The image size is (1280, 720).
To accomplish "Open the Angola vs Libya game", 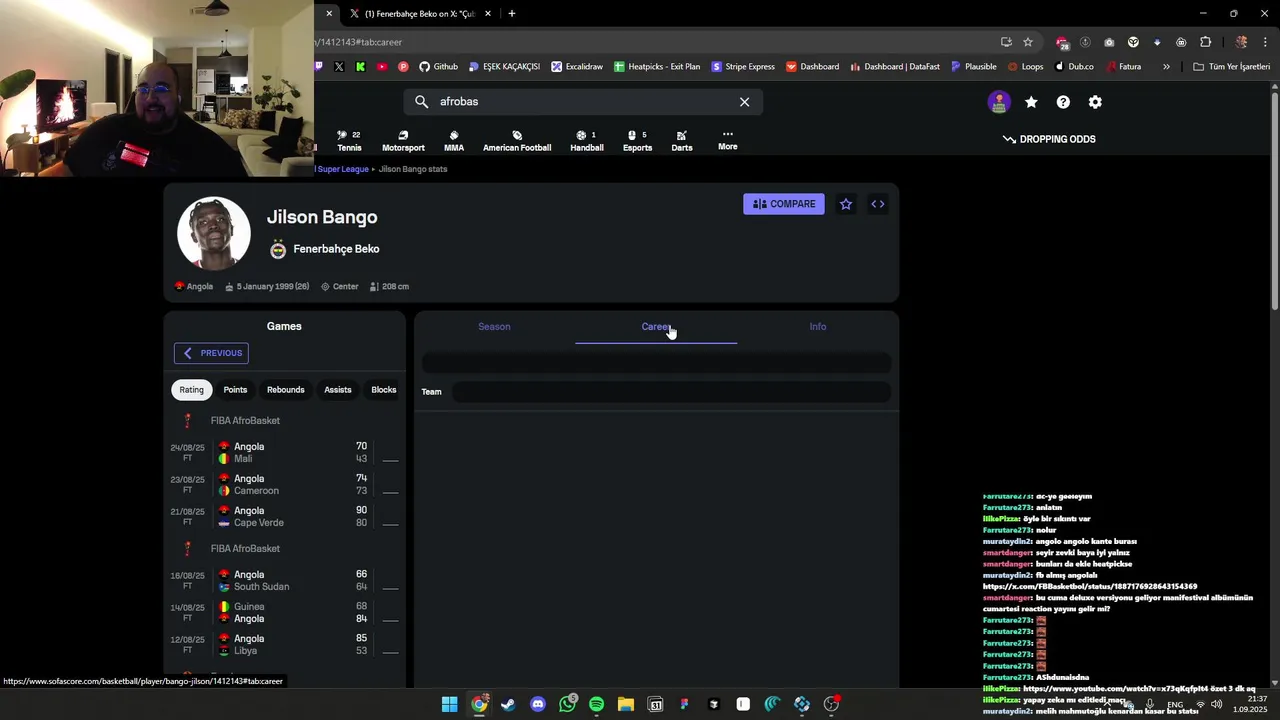I will (285, 645).
